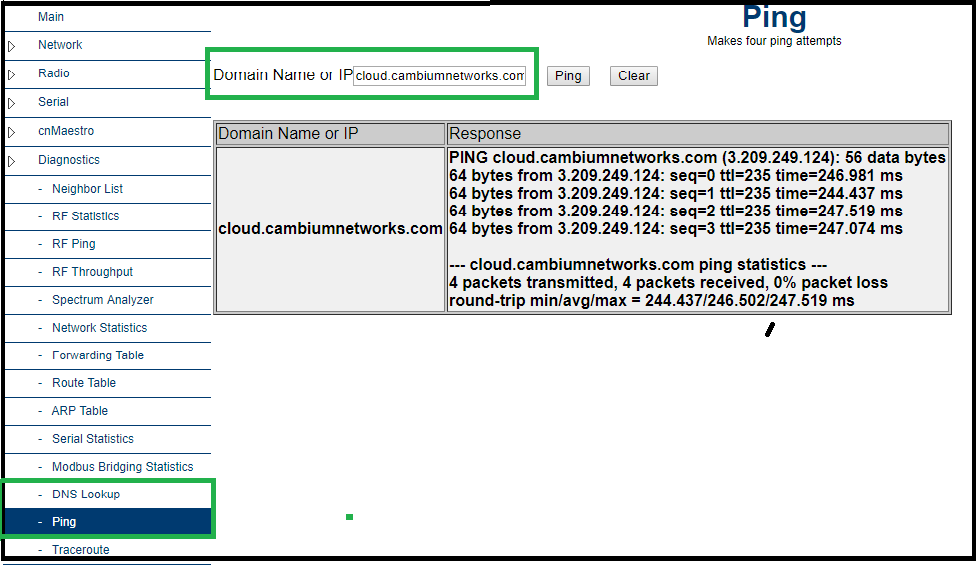976x569 pixels.
Task: Open Modbus Bridging Statistics page
Action: (x=123, y=467)
